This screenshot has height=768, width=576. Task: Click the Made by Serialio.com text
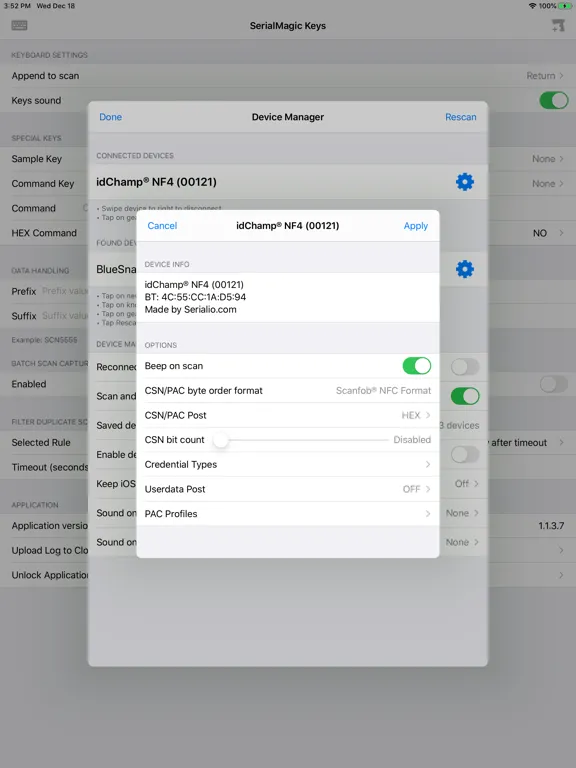(x=191, y=310)
